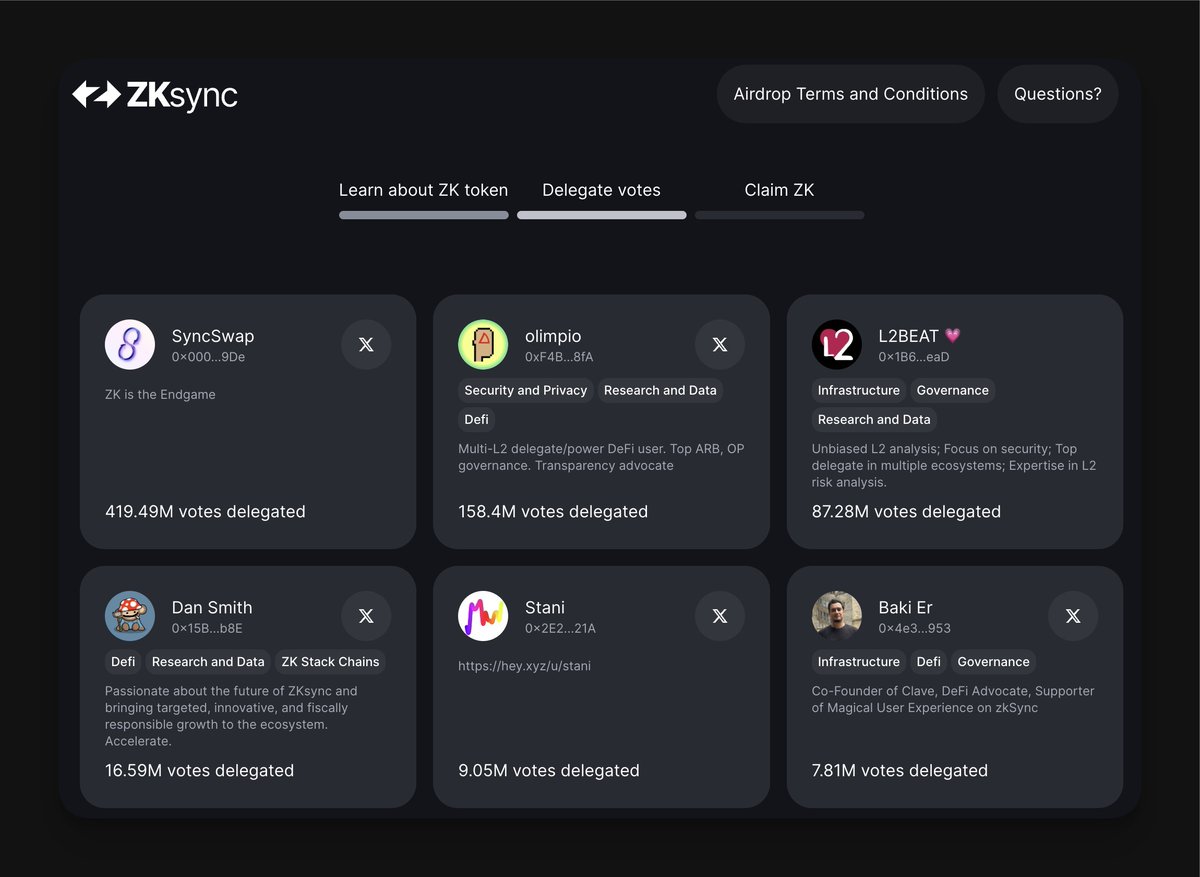Image resolution: width=1200 pixels, height=877 pixels.
Task: Click Stani's colorful avatar
Action: click(483, 616)
